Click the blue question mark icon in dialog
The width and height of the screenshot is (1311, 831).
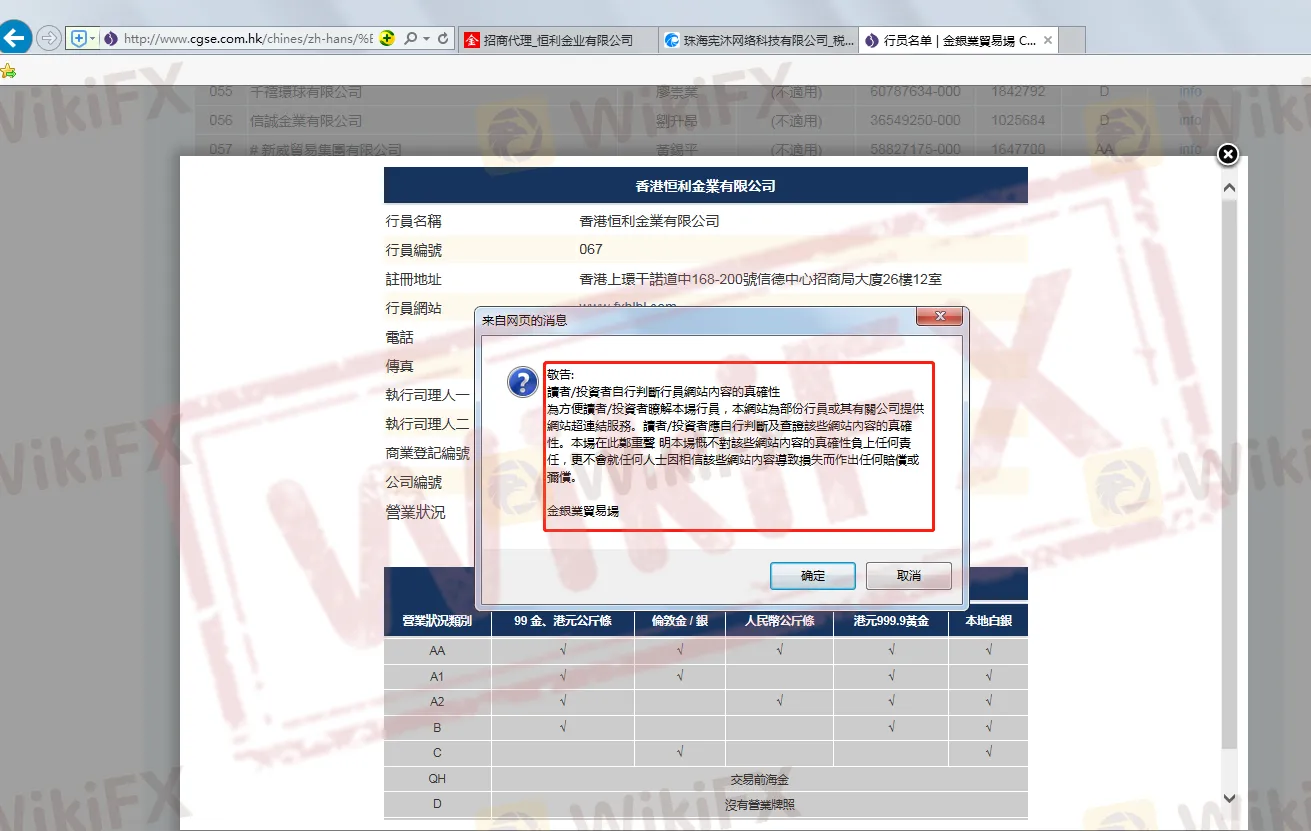click(523, 381)
